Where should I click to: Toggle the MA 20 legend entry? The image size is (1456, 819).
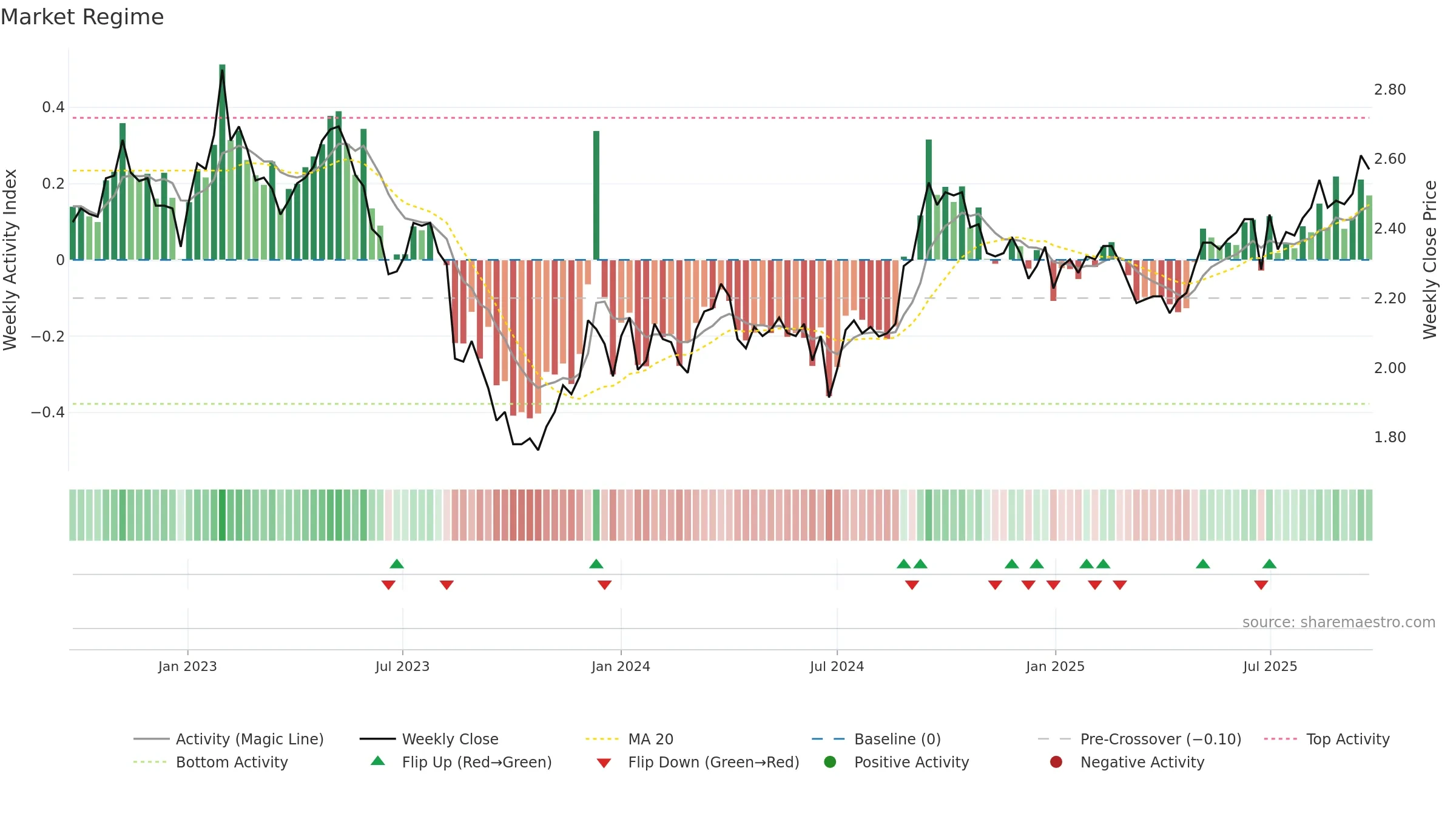(x=629, y=739)
